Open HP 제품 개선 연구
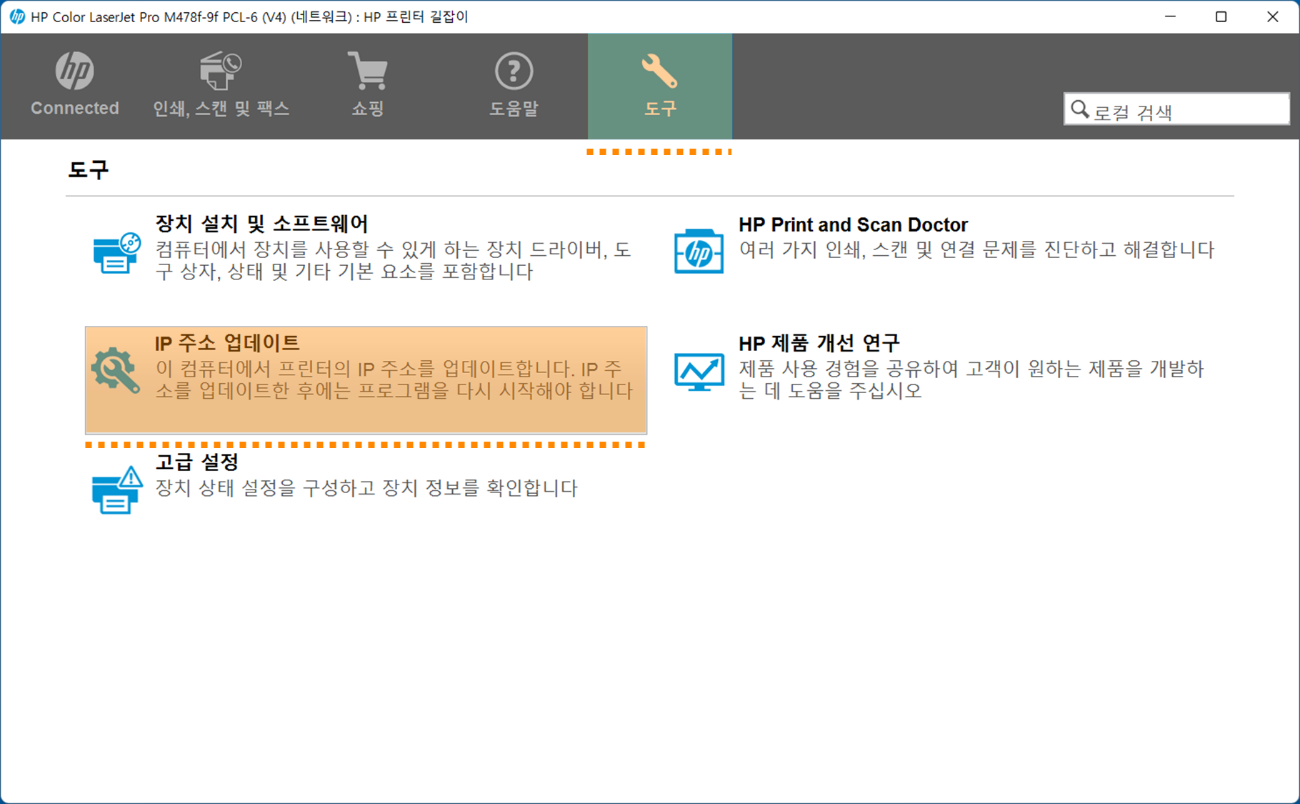Viewport: 1300px width, 804px height. coord(819,343)
